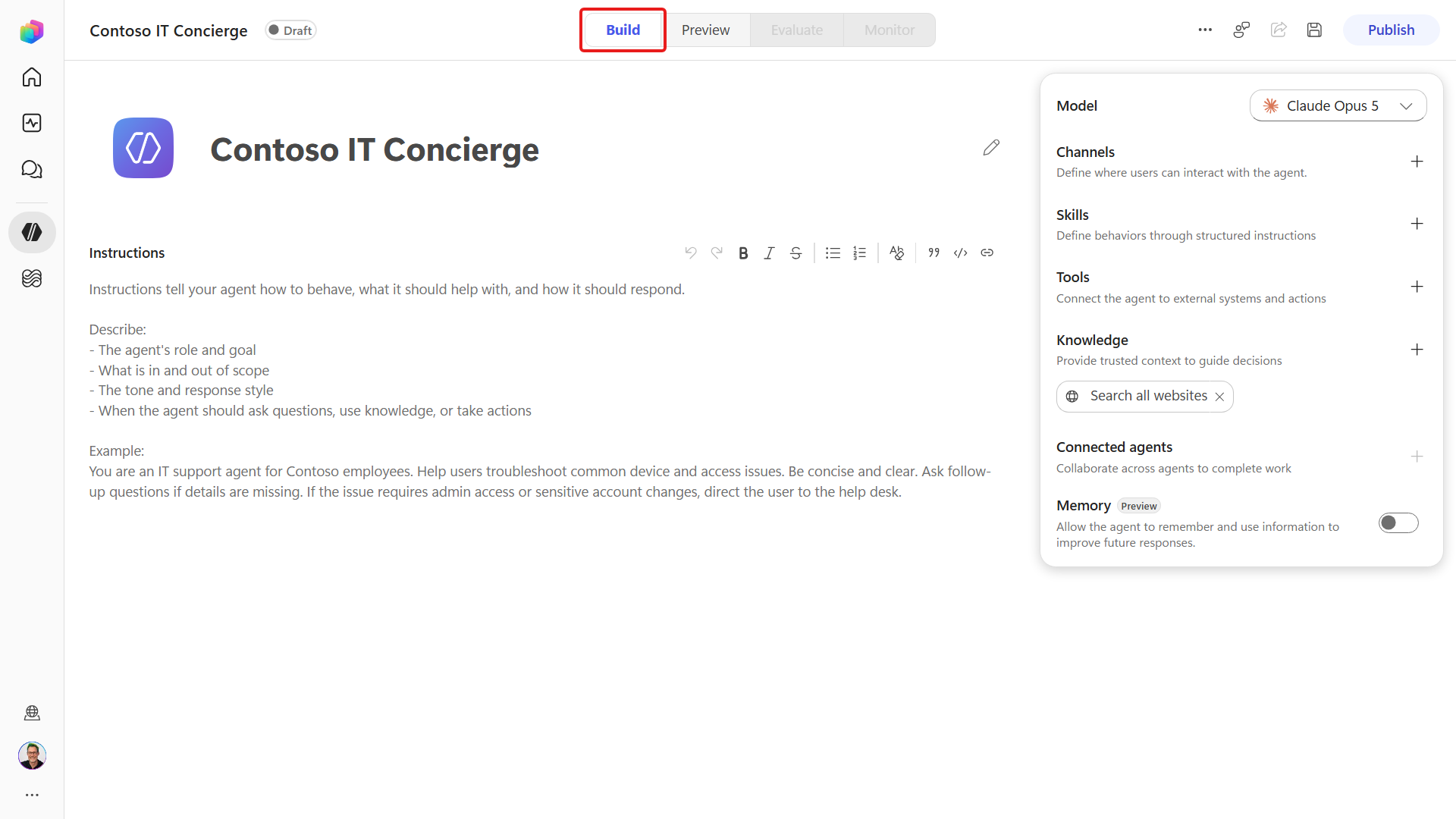Open the user profile avatar
This screenshot has height=819, width=1456.
pyautogui.click(x=32, y=755)
